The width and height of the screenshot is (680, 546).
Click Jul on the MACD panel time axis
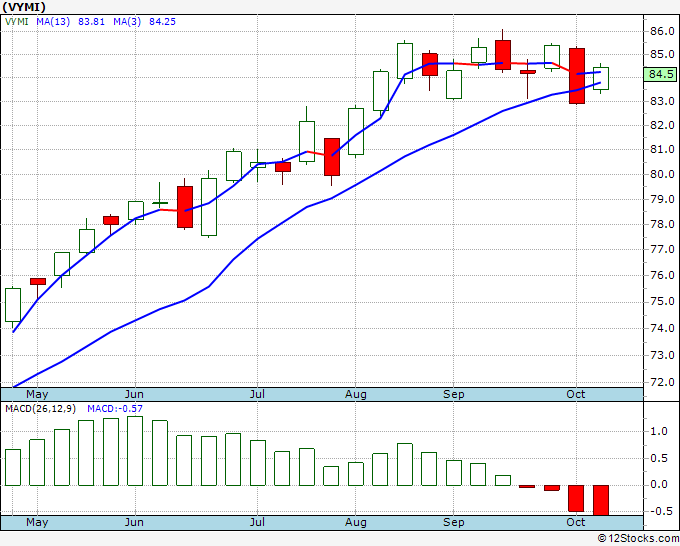pyautogui.click(x=257, y=523)
